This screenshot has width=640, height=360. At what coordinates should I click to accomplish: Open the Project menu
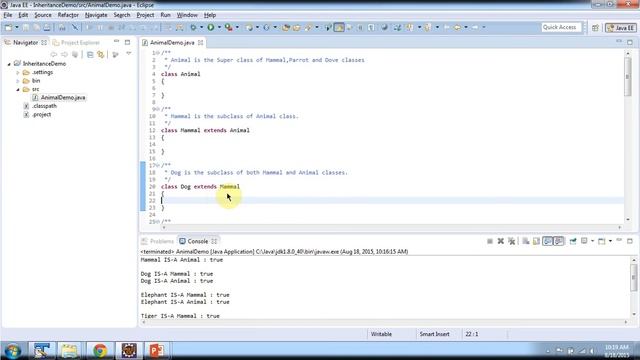pos(145,15)
